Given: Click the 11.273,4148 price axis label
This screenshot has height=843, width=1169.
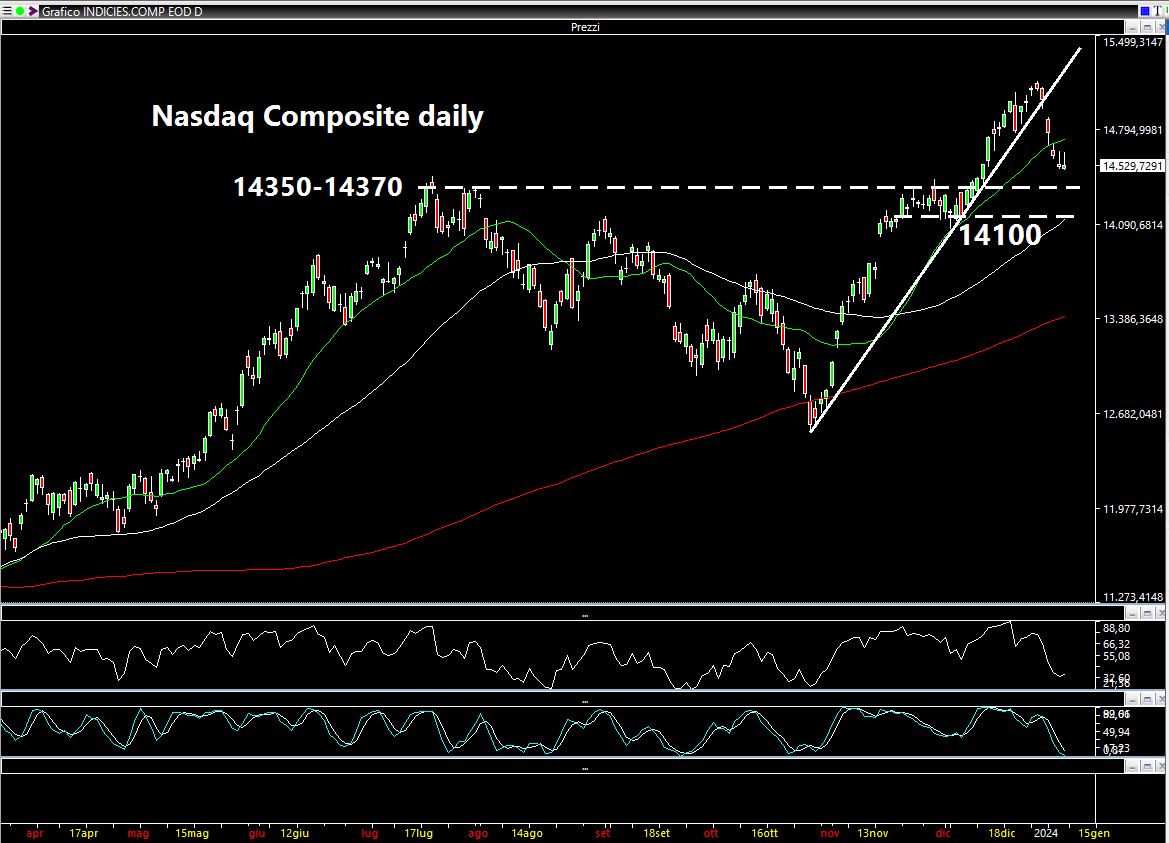Looking at the screenshot, I should click(1132, 596).
